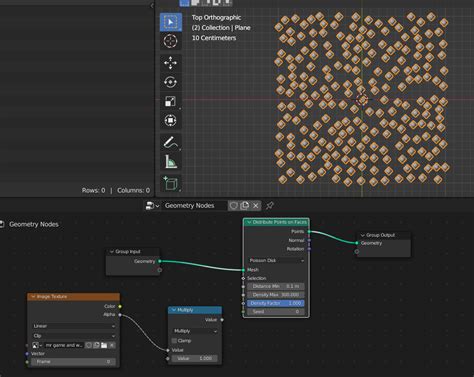
Task: Click the Selection input socket
Action: point(243,278)
